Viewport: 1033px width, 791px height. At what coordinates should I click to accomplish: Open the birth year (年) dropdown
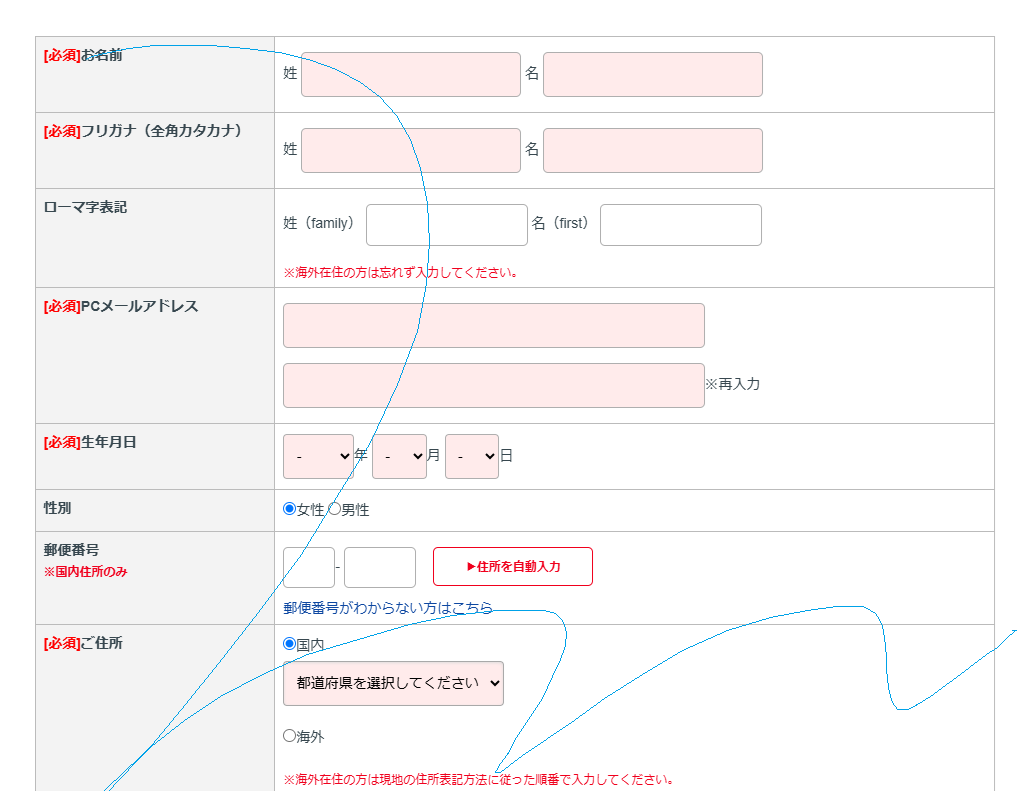318,456
